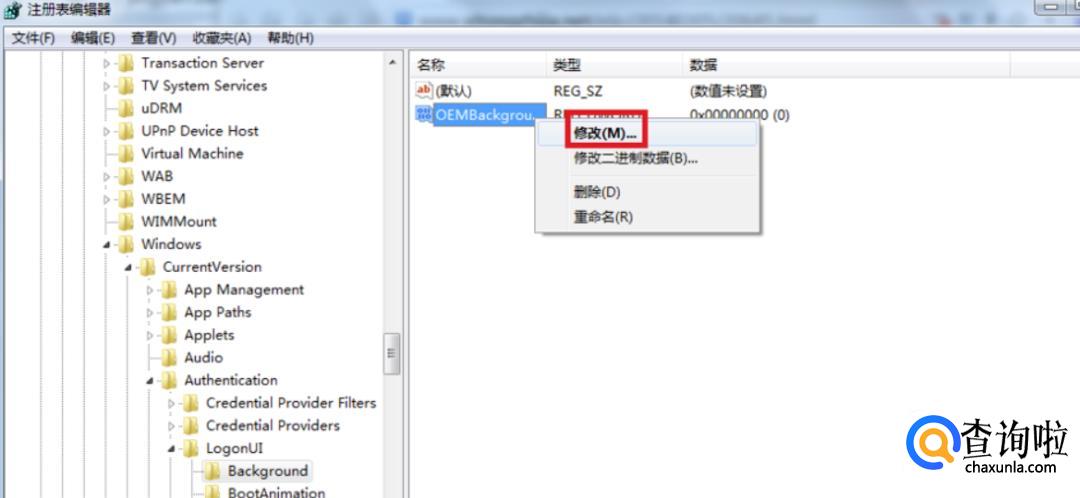Open the 收藏夹(A) menu
This screenshot has width=1080, height=498.
click(222, 38)
